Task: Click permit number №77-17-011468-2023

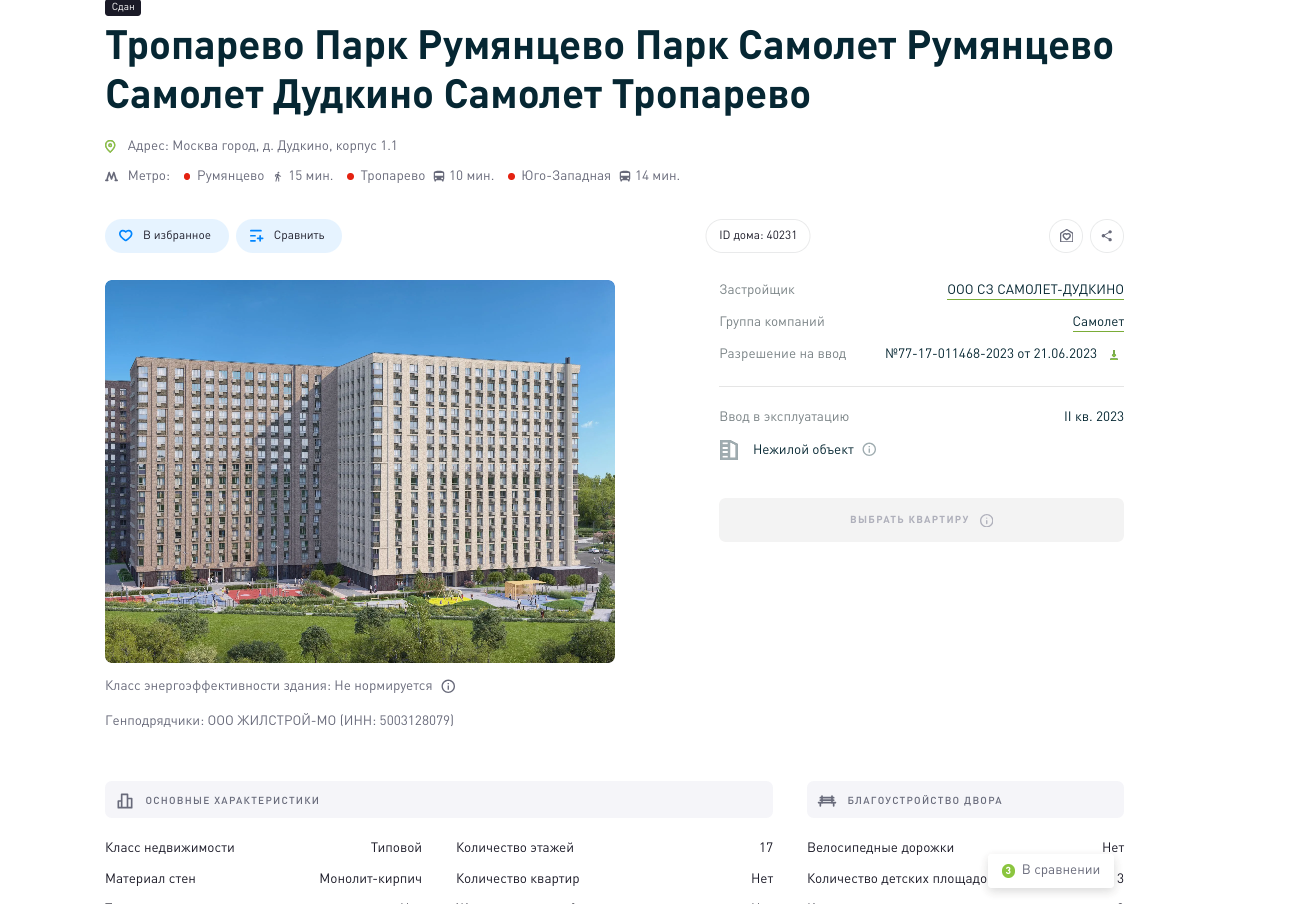Action: pyautogui.click(x=991, y=354)
